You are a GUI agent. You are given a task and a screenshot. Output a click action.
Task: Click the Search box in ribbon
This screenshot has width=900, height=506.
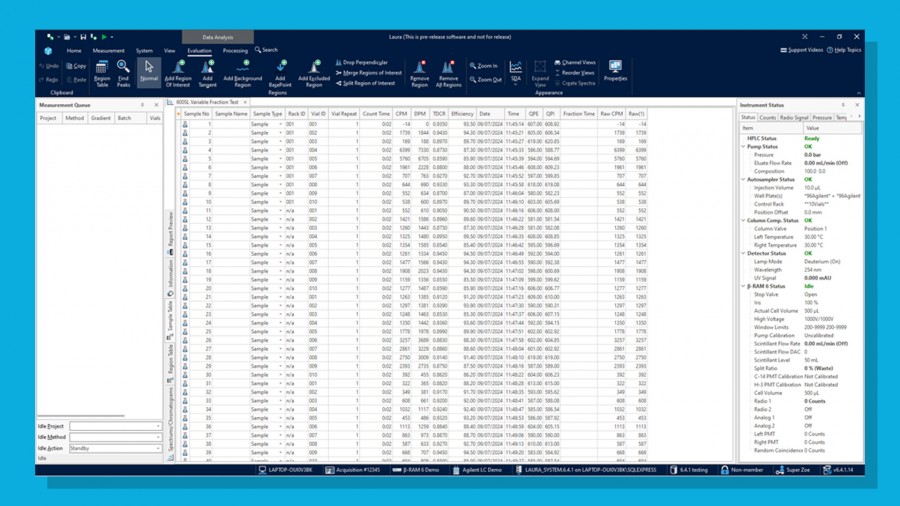[266, 50]
